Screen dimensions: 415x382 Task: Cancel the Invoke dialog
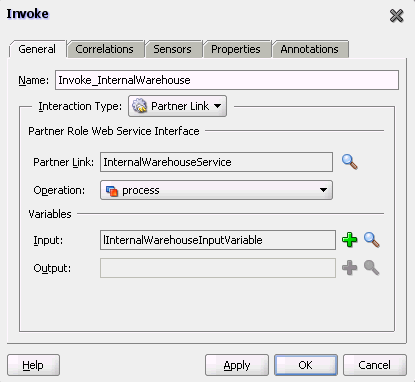click(375, 365)
